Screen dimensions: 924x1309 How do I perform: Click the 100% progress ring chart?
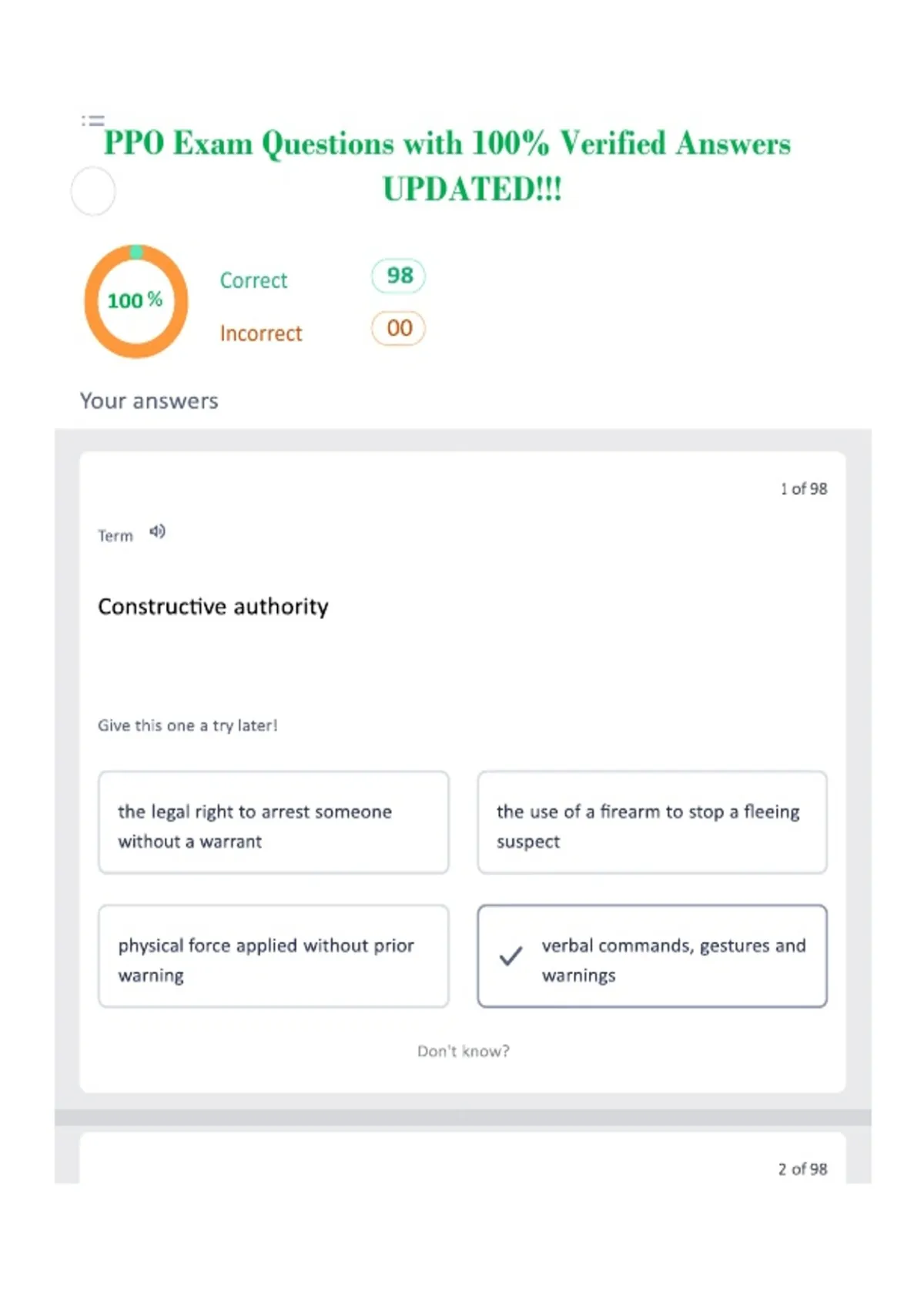(x=136, y=301)
